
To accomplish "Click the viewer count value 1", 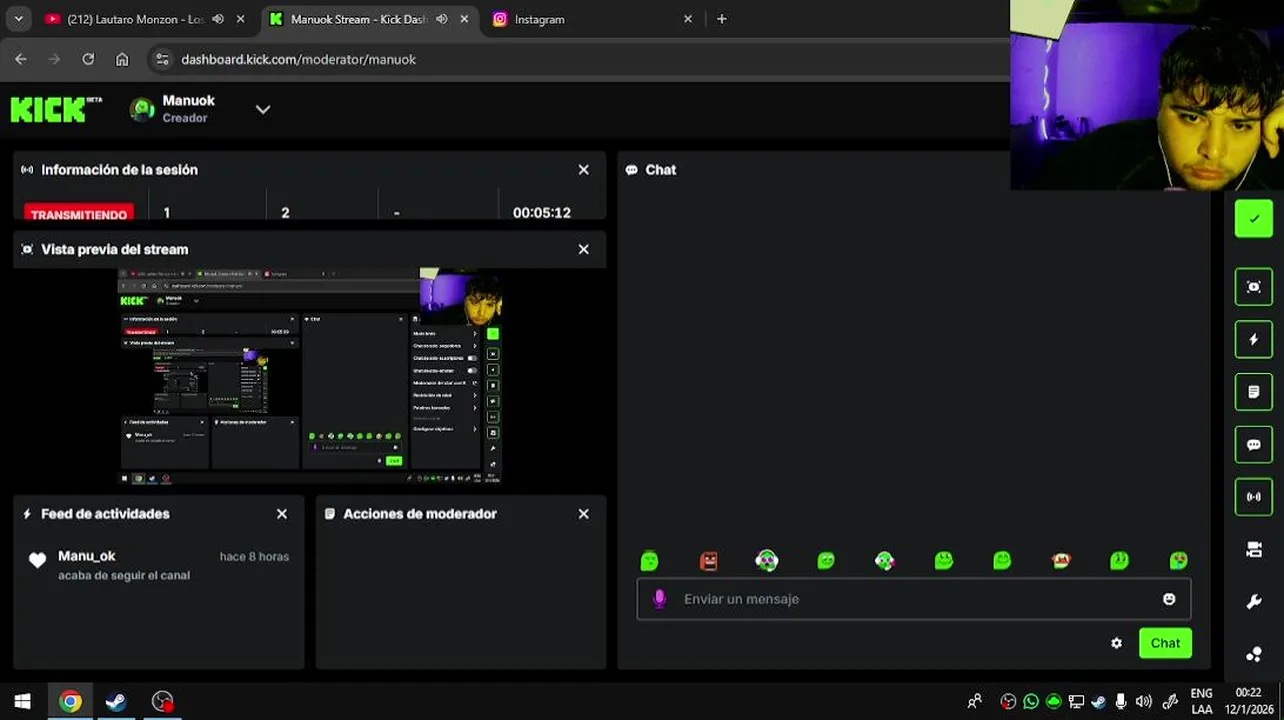I will [x=167, y=213].
